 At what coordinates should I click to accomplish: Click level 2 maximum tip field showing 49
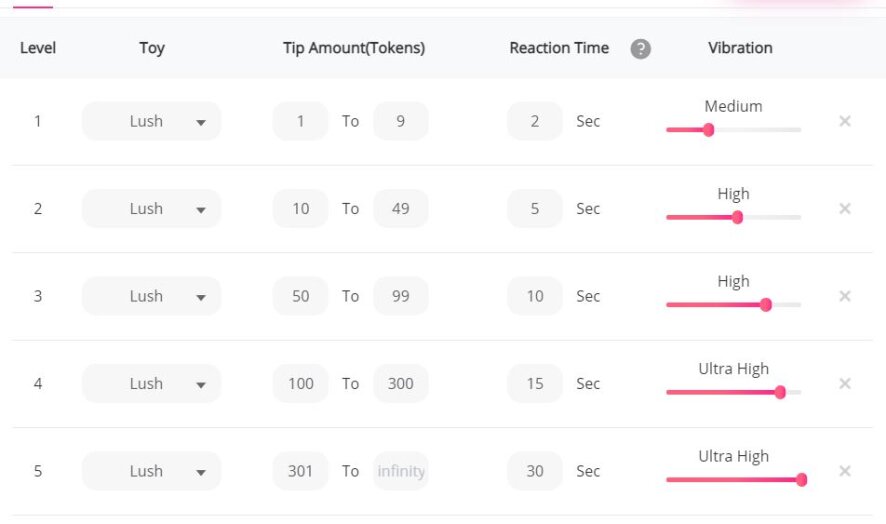(400, 209)
